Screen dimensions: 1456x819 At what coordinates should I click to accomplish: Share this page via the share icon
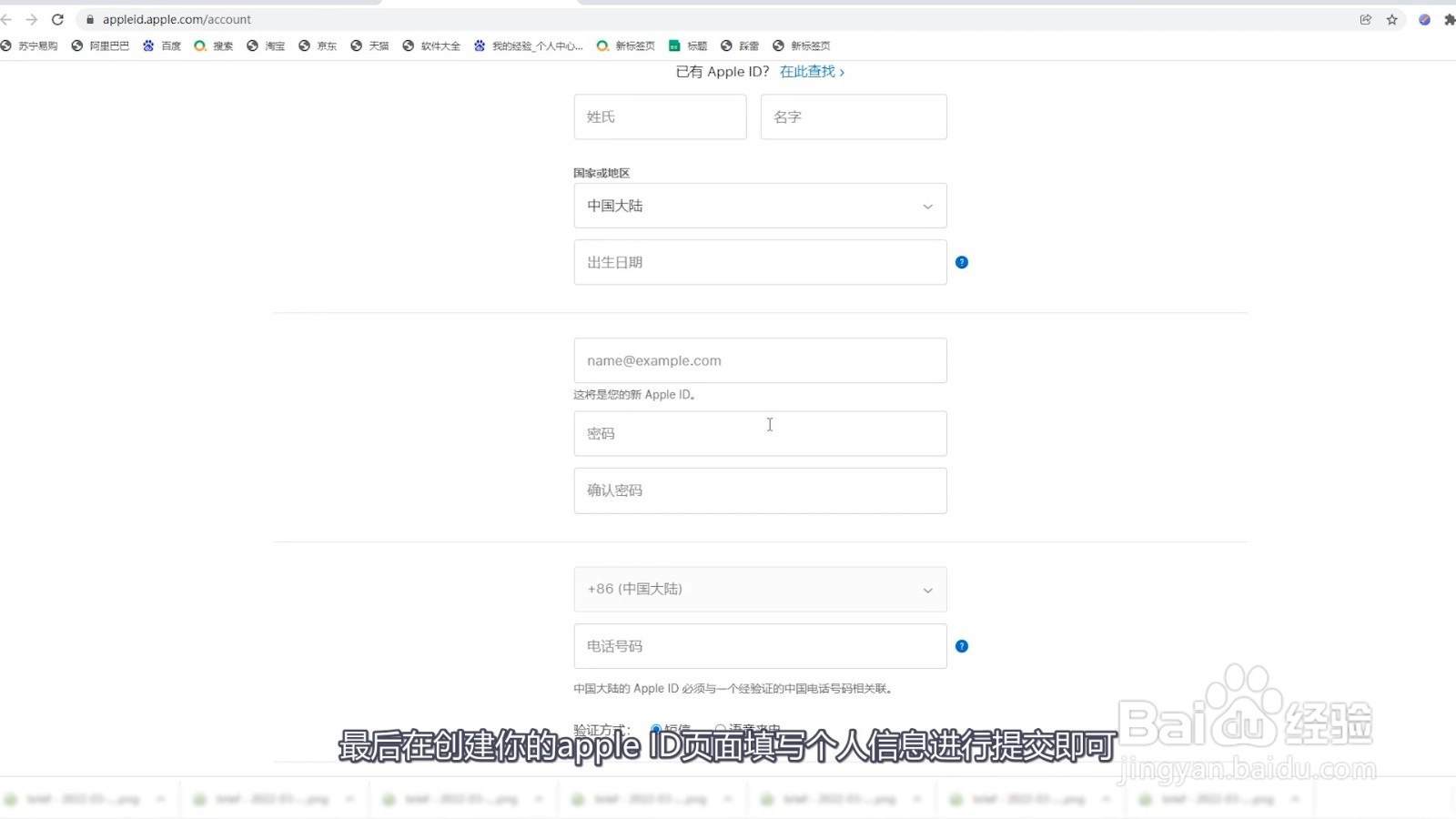tap(1366, 19)
